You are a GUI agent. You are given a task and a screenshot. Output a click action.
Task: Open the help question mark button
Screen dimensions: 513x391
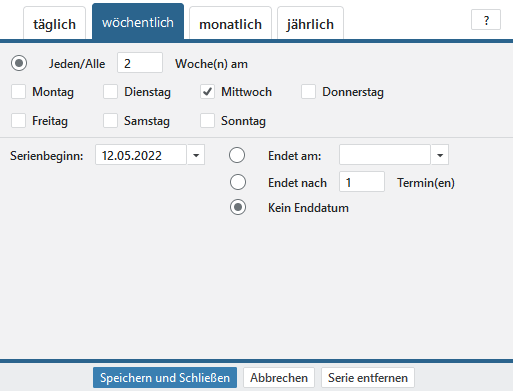[486, 20]
